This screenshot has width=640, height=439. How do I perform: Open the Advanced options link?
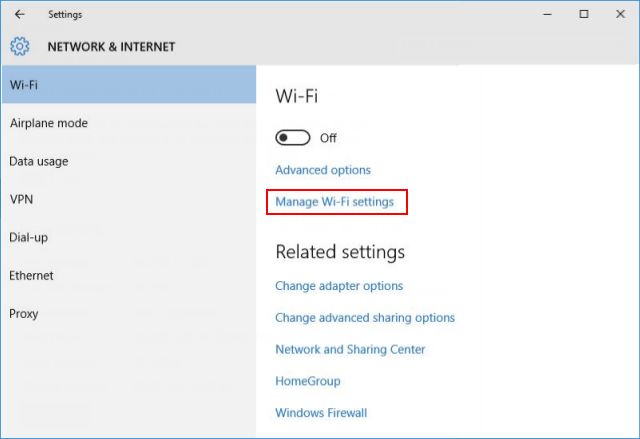pos(323,170)
